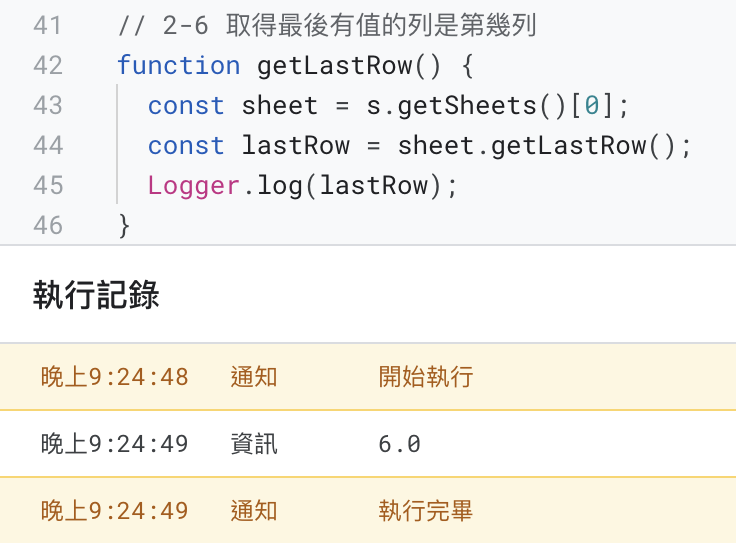Select the 開始執行 log entry row
Screen dimensions: 736x556
coord(368,377)
